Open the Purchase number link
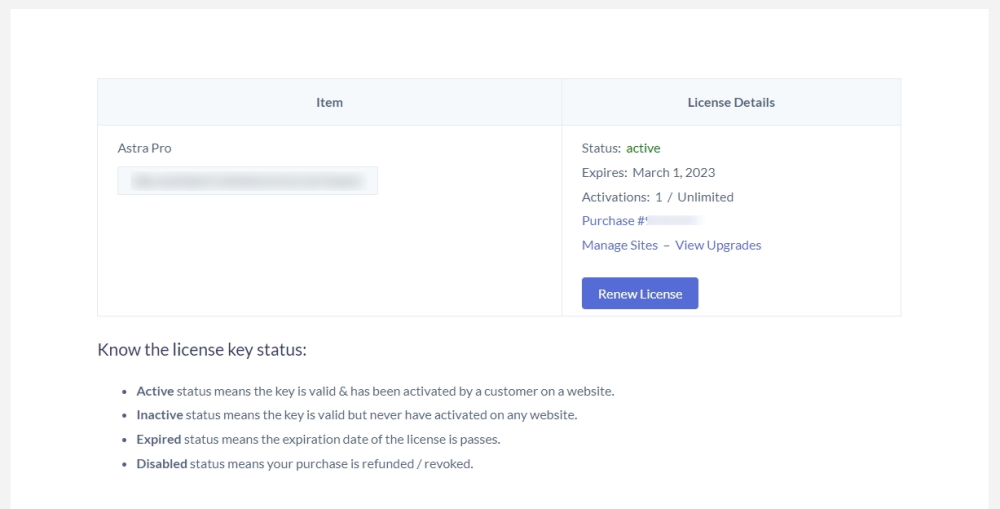1000x509 pixels. pos(642,221)
